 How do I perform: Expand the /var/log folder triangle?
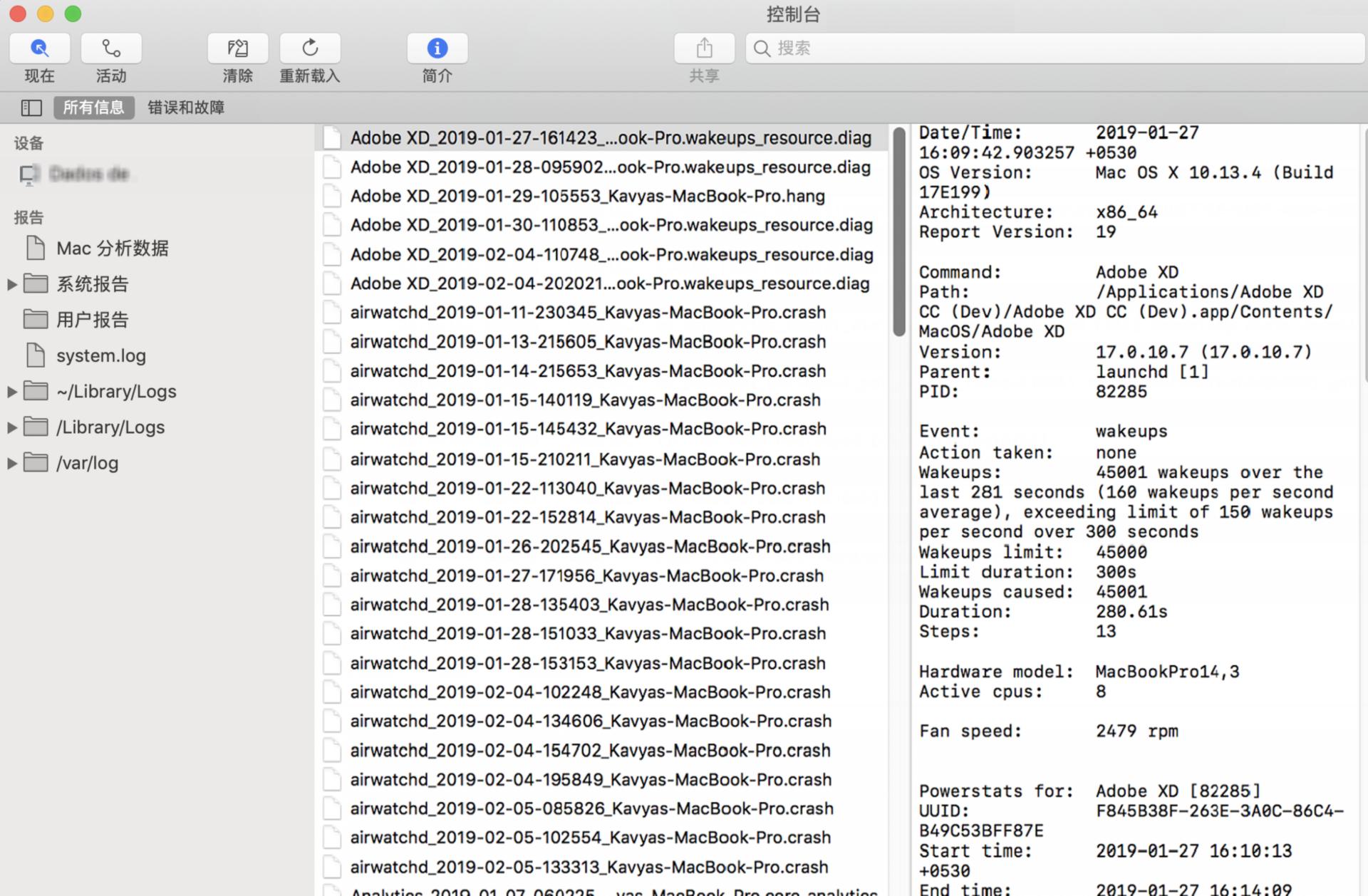(12, 463)
